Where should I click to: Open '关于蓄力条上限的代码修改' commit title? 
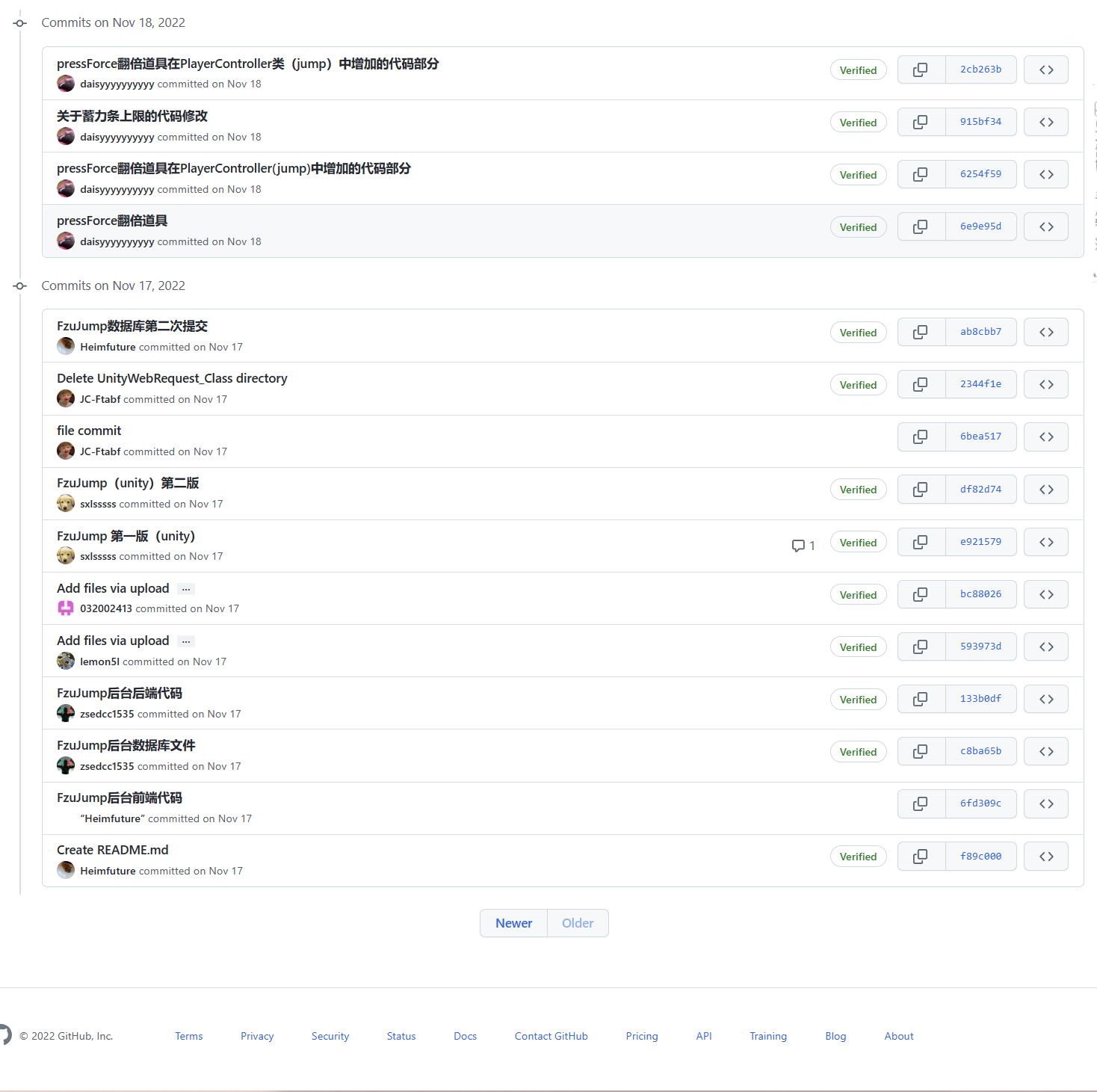[x=132, y=116]
